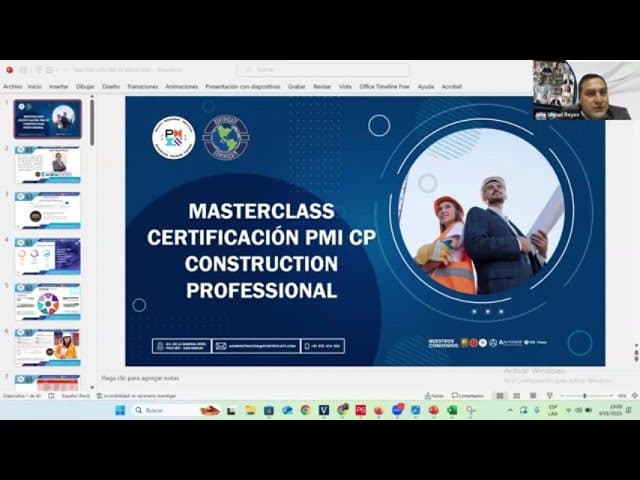Click the slide title MASTERCLASS text
The height and width of the screenshot is (480, 640).
[x=261, y=211]
